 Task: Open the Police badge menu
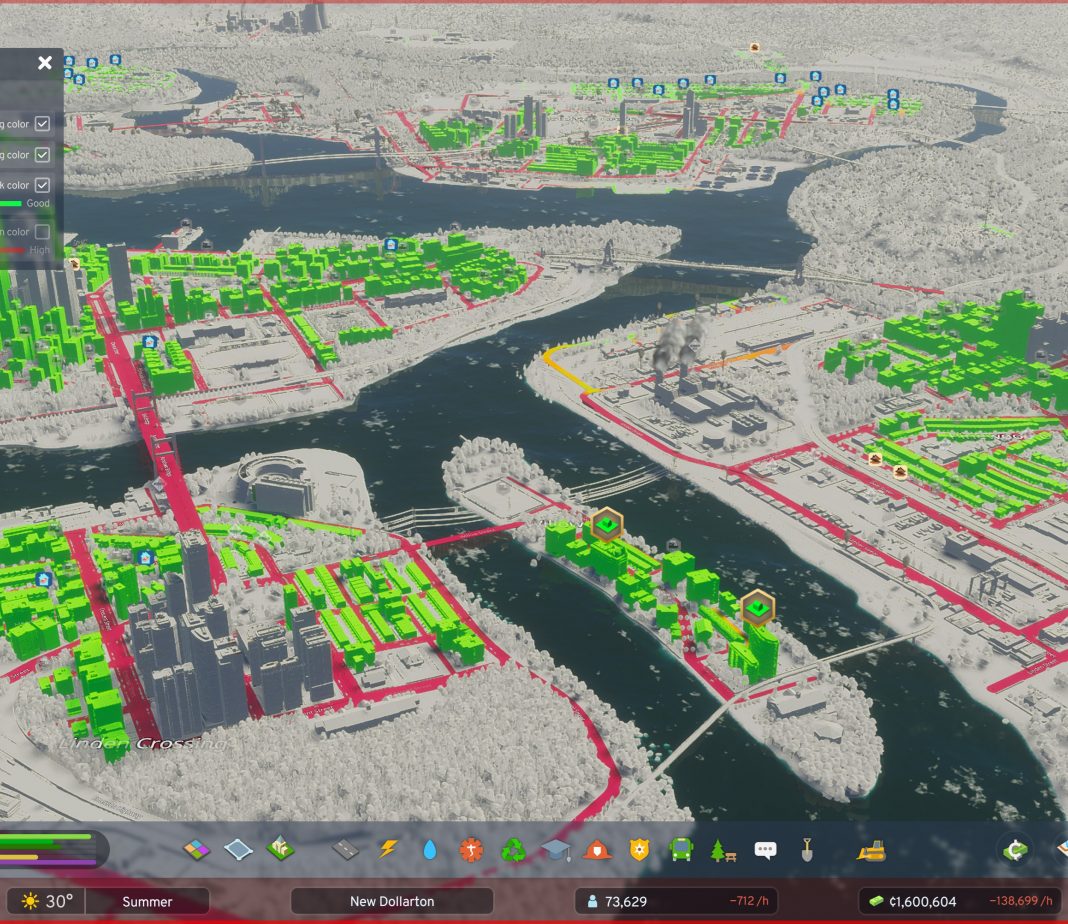coord(639,850)
